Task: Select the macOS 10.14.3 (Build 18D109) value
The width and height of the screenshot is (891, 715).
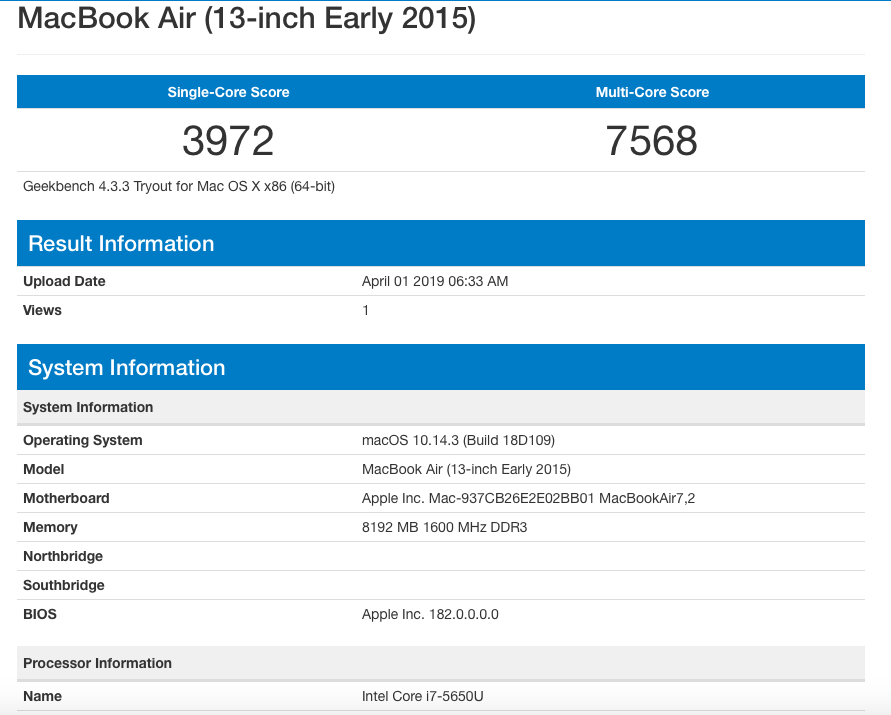Action: [459, 440]
